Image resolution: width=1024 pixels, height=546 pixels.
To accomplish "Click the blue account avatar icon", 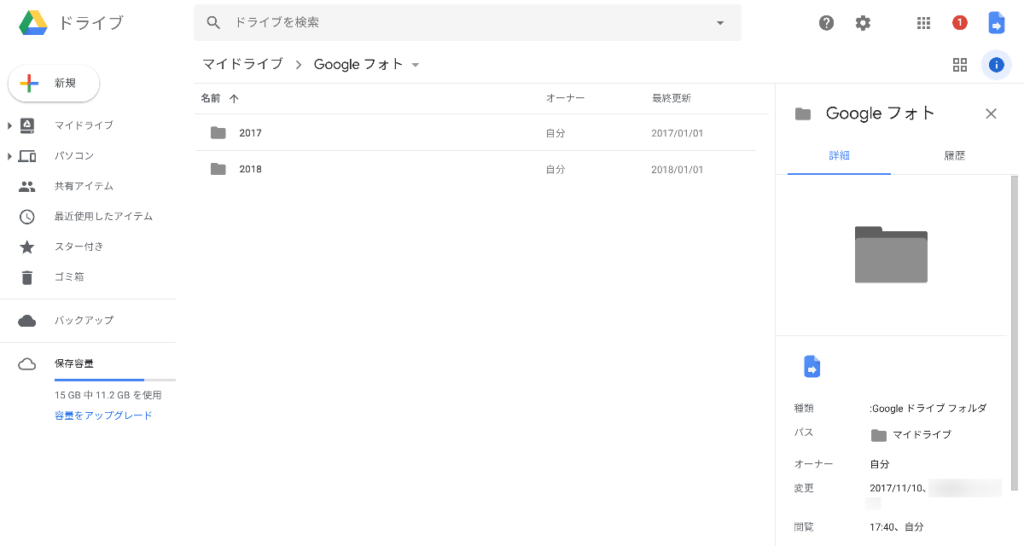I will coord(996,23).
